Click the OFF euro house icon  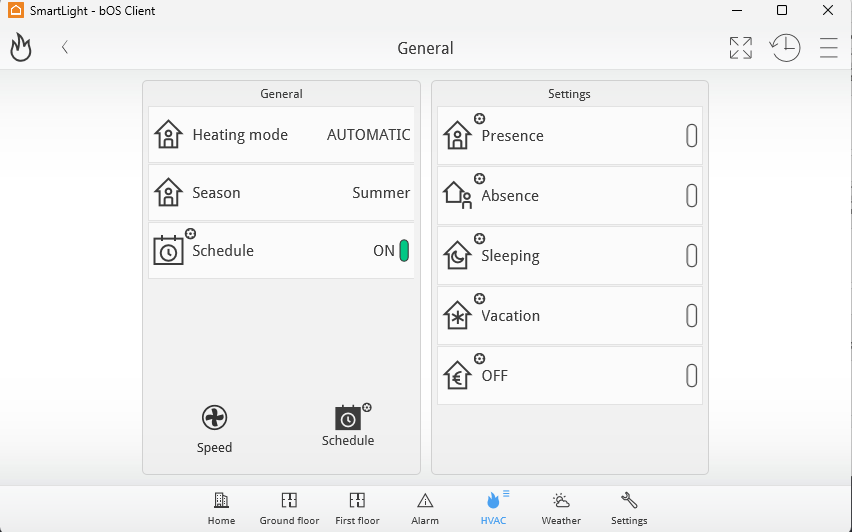[x=458, y=375]
